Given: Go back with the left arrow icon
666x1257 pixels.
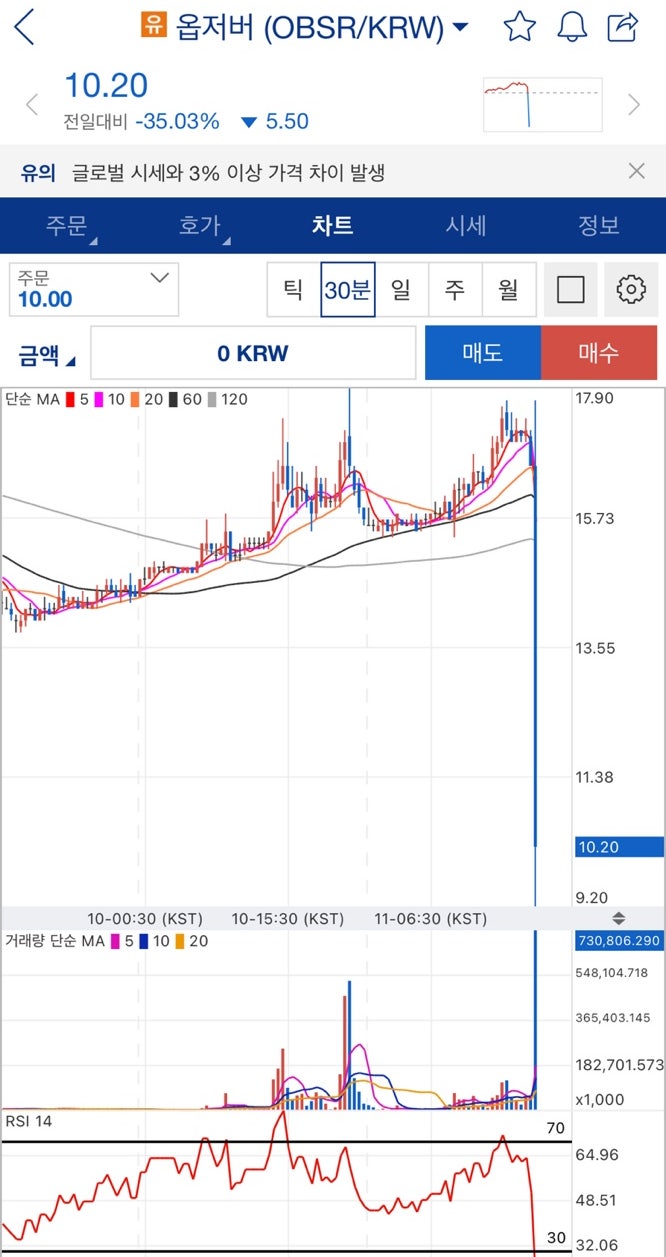Looking at the screenshot, I should 24,27.
